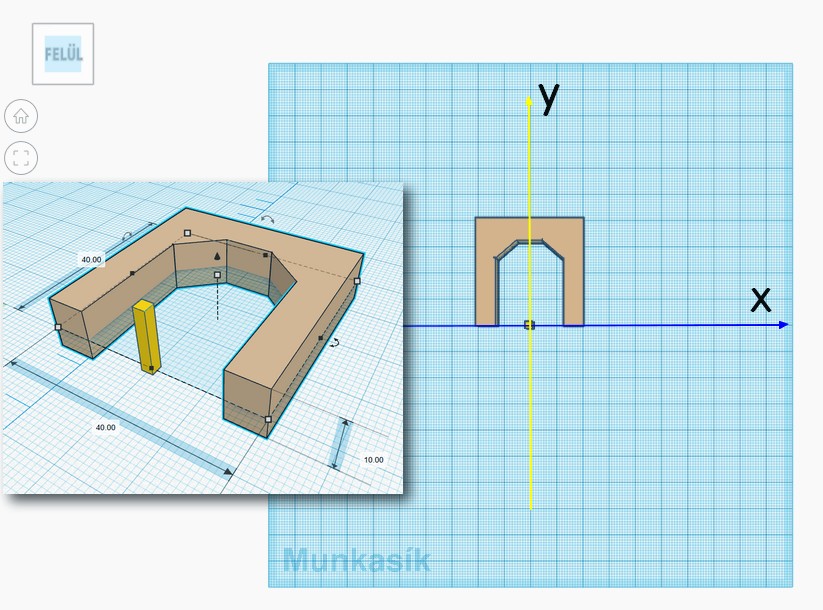Click the Fit all in view icon
Screen dimensions: 823x610
[21, 157]
